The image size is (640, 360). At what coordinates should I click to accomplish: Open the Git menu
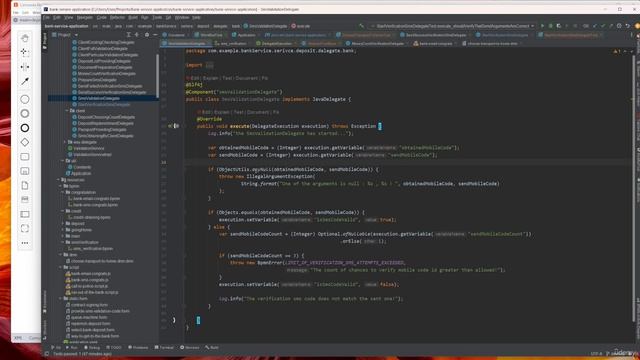coord(168,18)
